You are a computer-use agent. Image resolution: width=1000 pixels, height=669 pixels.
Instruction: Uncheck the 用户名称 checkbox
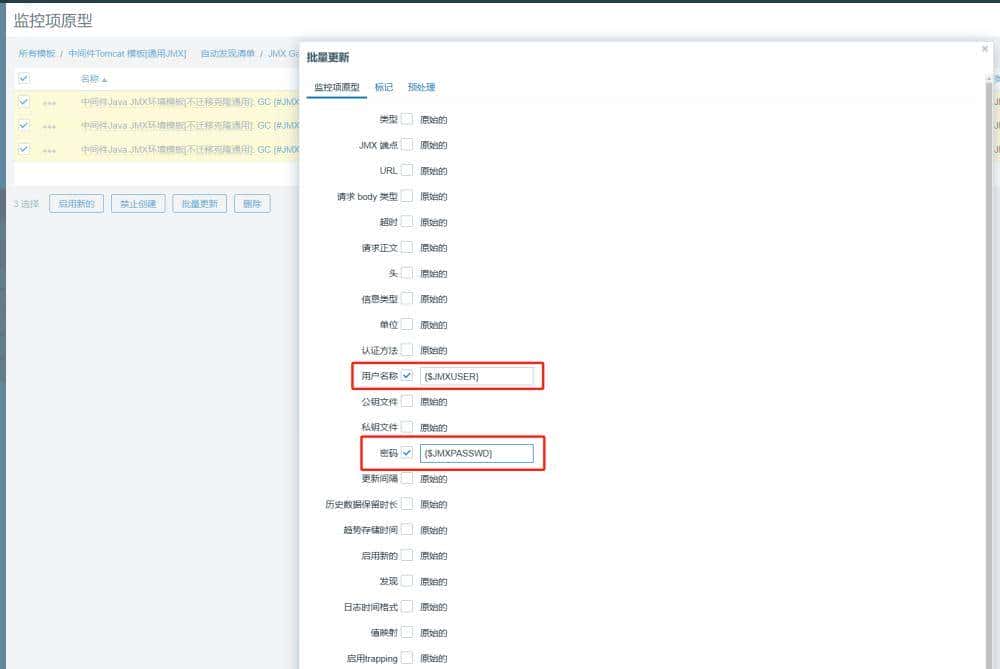[x=407, y=376]
